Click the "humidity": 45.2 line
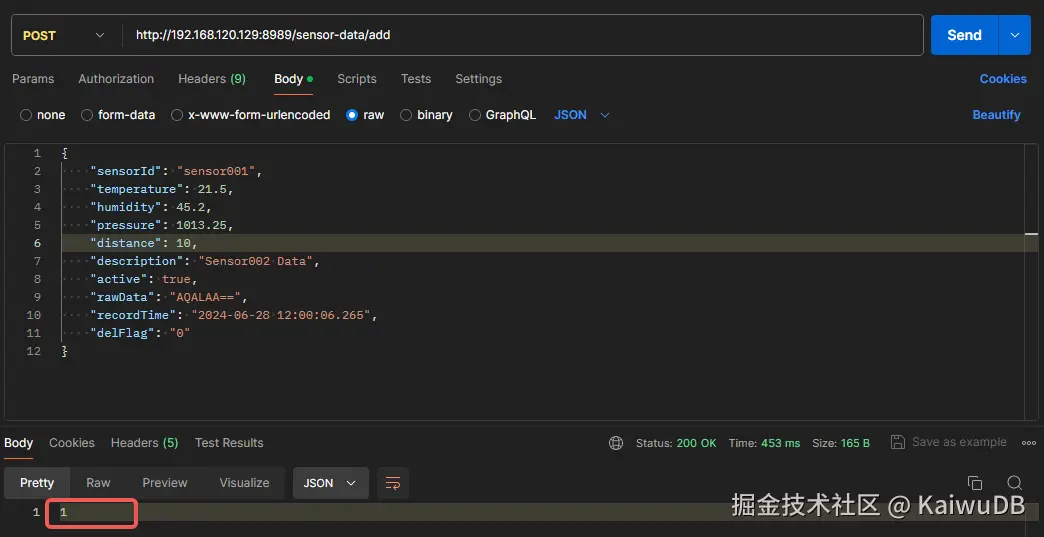1044x537 pixels. click(x=151, y=207)
